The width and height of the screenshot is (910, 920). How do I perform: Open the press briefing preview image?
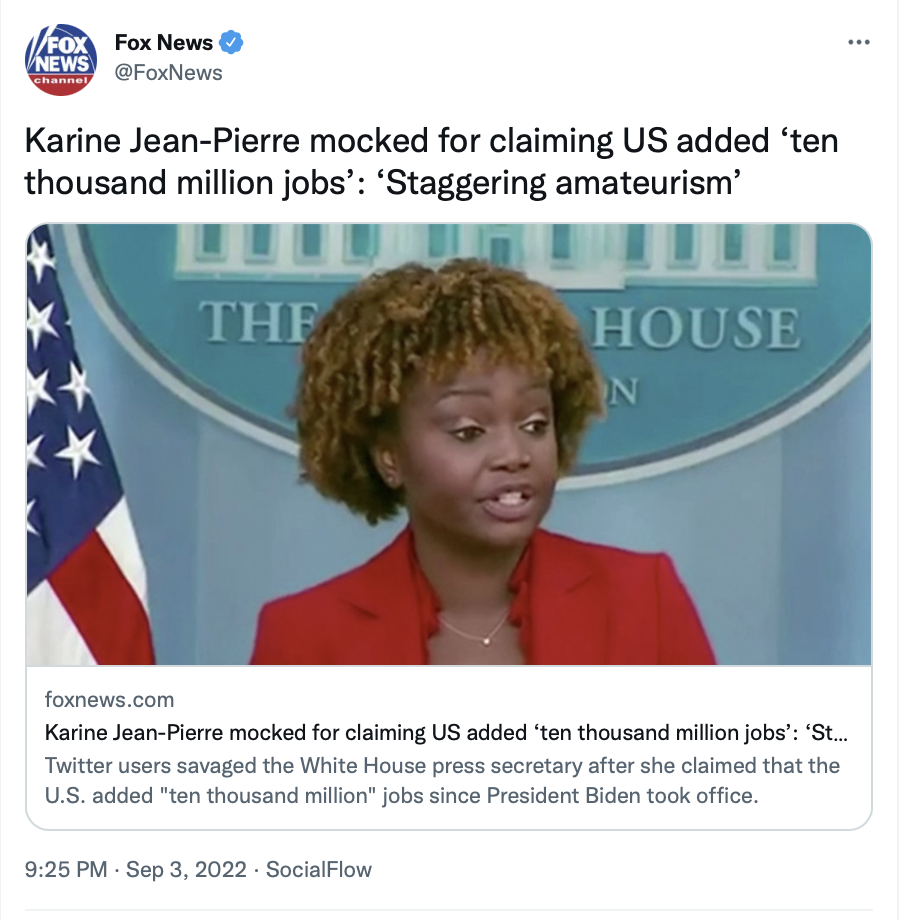(449, 444)
